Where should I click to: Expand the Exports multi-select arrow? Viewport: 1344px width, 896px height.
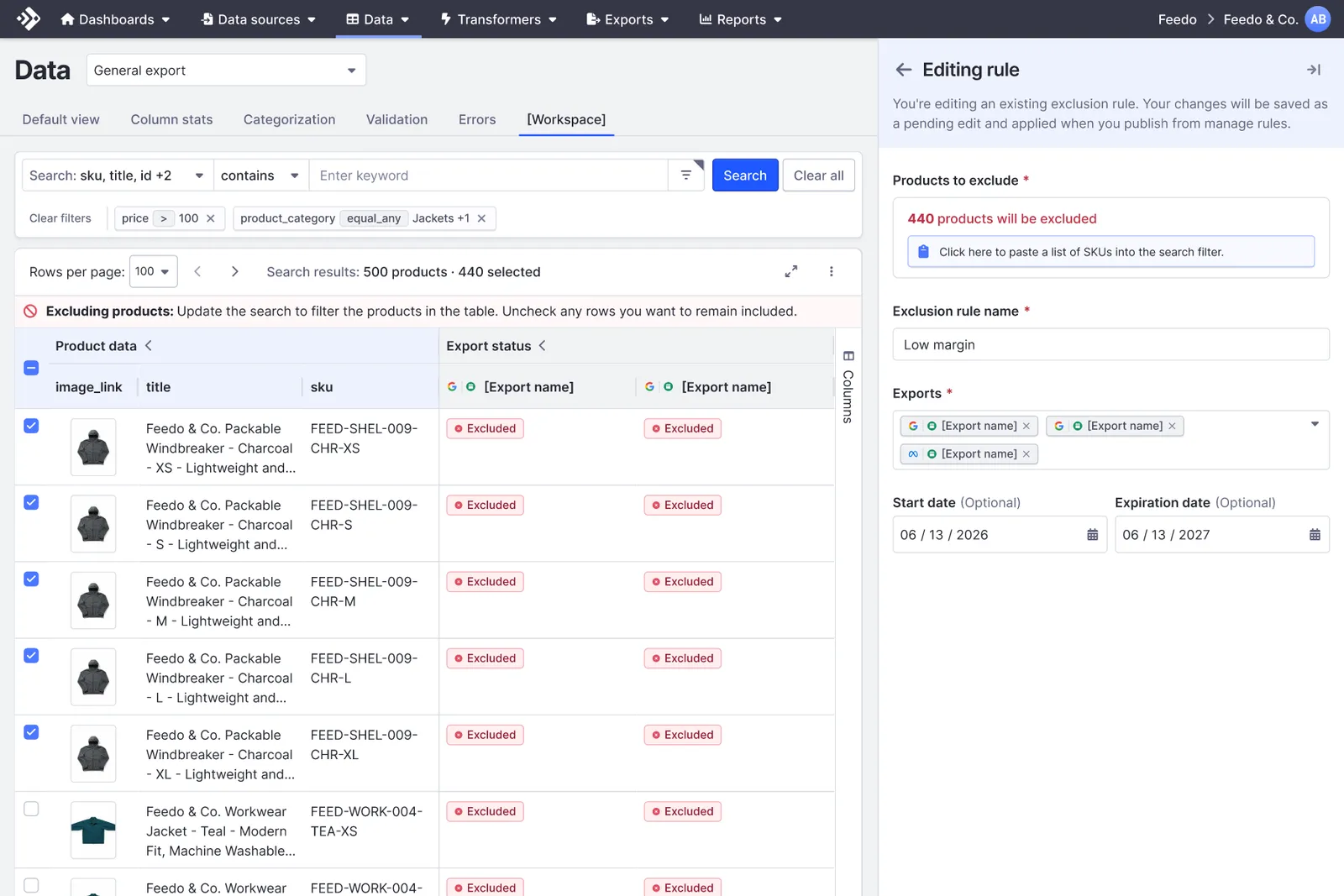pos(1315,424)
